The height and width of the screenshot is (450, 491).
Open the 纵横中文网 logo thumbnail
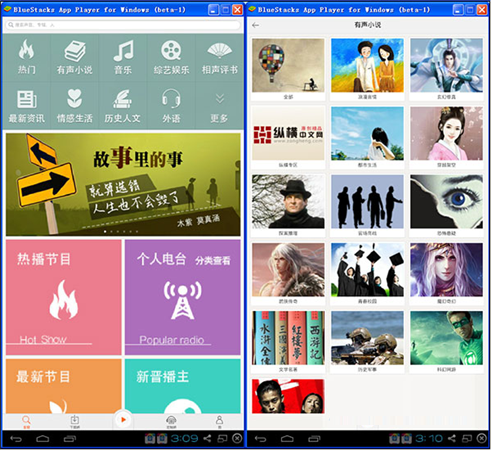pos(288,133)
